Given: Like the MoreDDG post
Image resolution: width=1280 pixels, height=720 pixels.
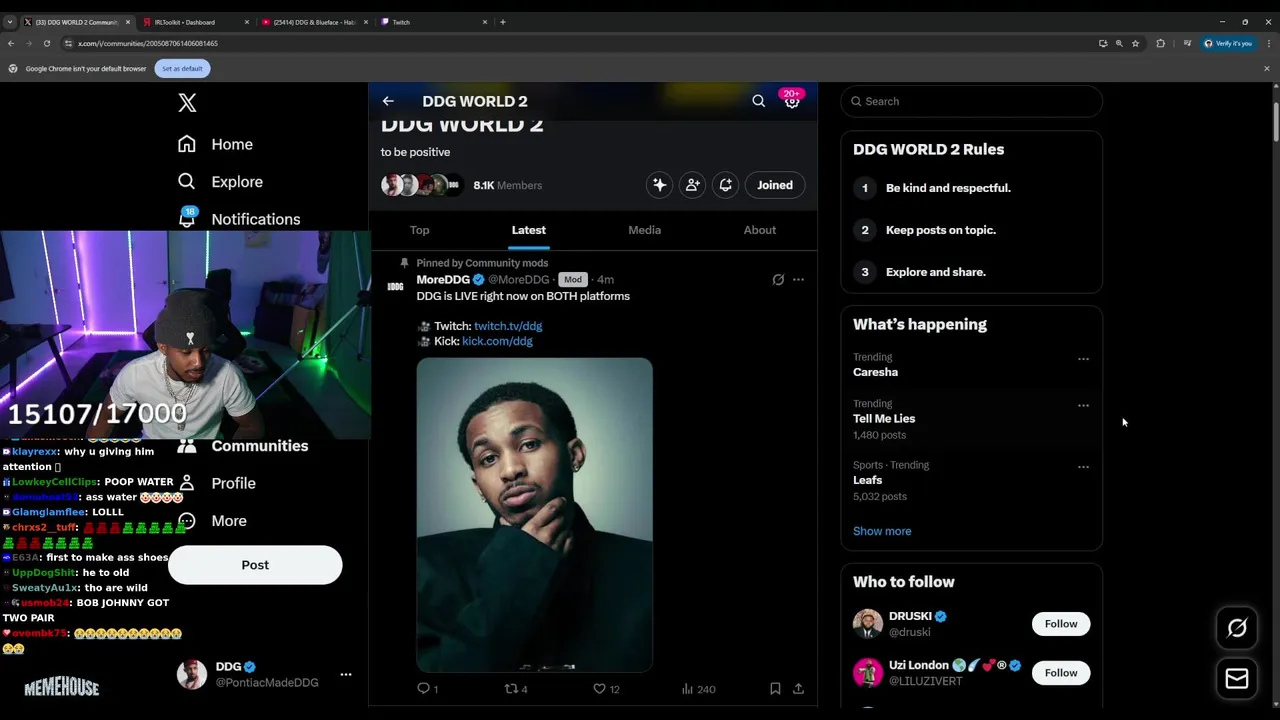Looking at the screenshot, I should tap(606, 689).
